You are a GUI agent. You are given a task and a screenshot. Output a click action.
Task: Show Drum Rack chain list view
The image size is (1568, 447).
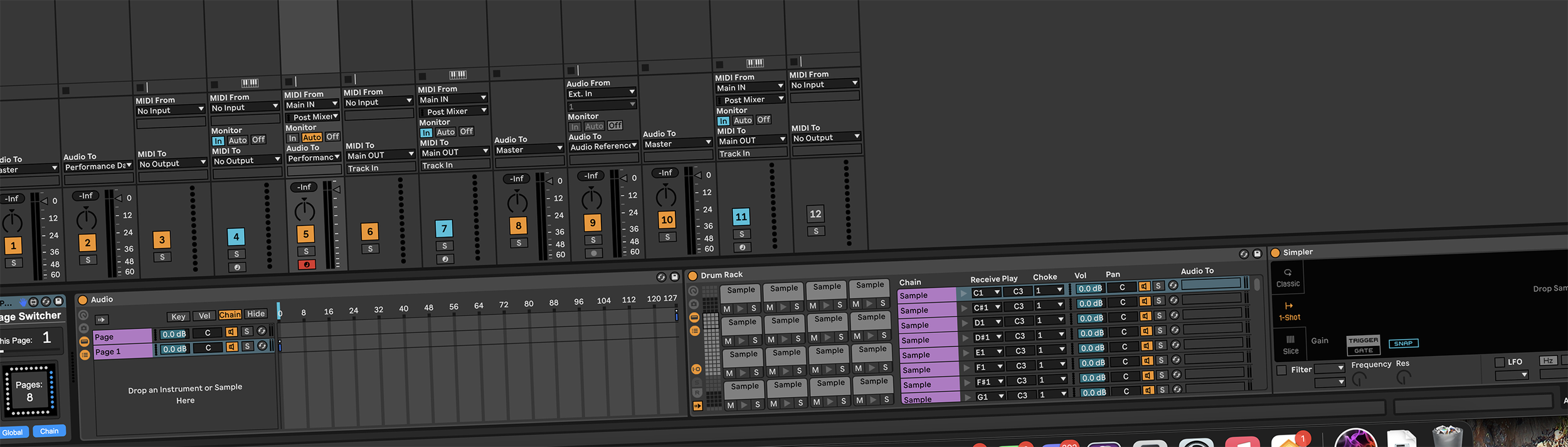[695, 331]
